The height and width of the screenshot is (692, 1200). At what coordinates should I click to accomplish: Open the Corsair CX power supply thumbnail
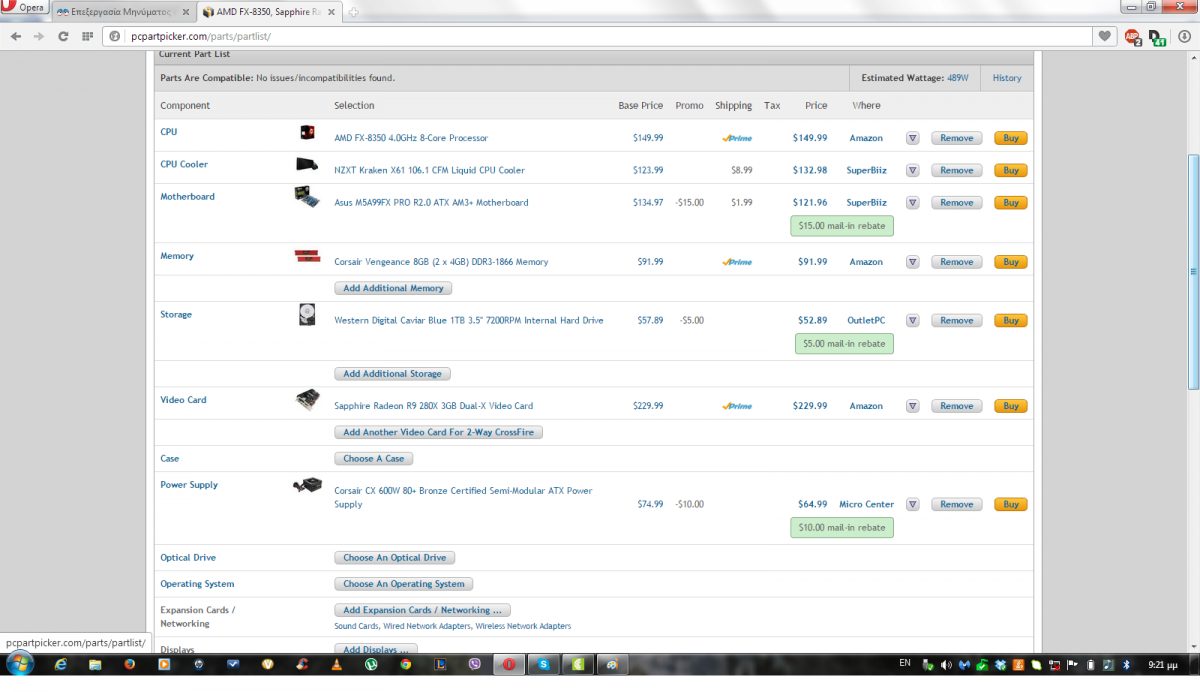pyautogui.click(x=307, y=485)
